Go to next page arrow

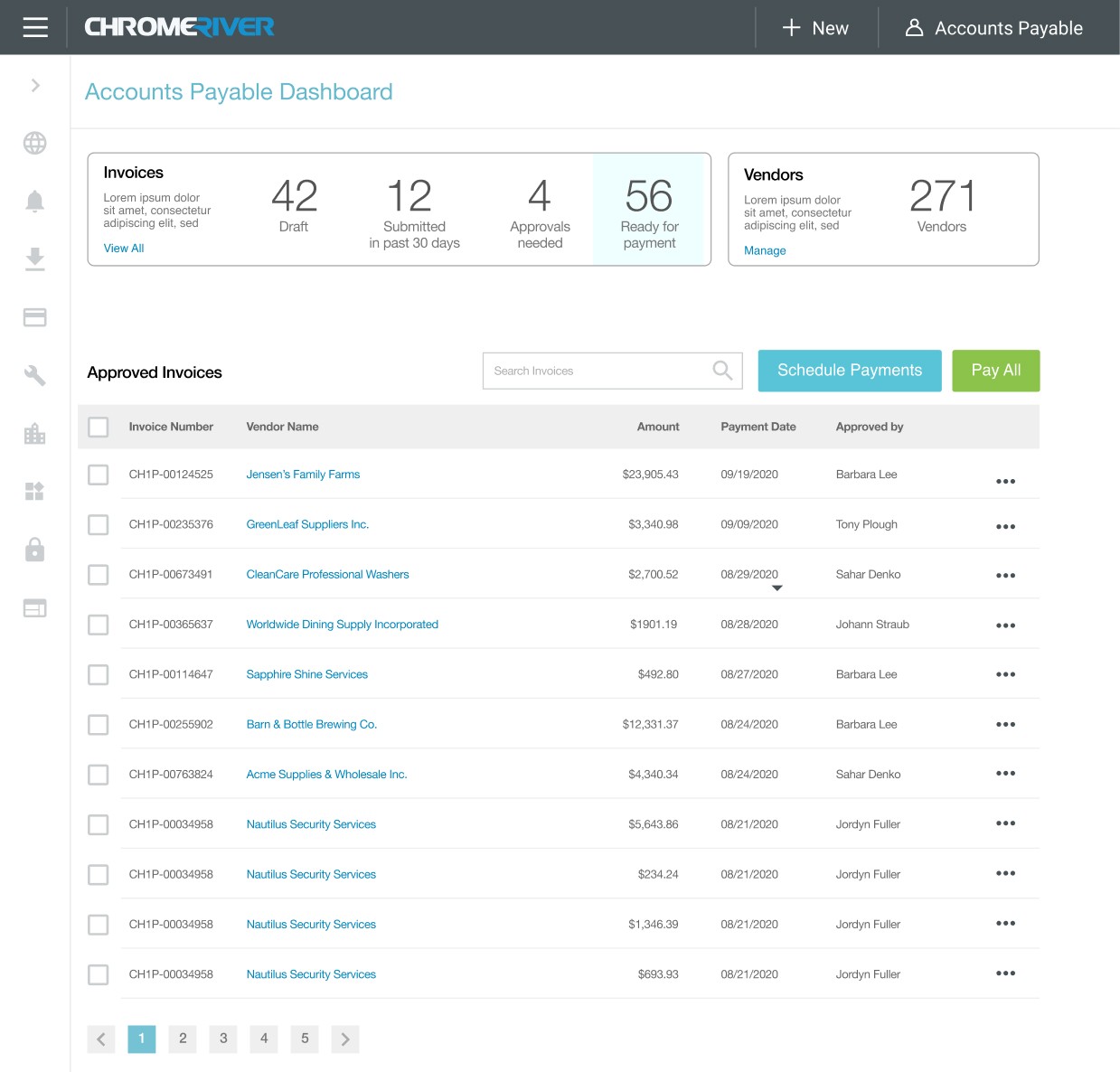[x=345, y=1039]
